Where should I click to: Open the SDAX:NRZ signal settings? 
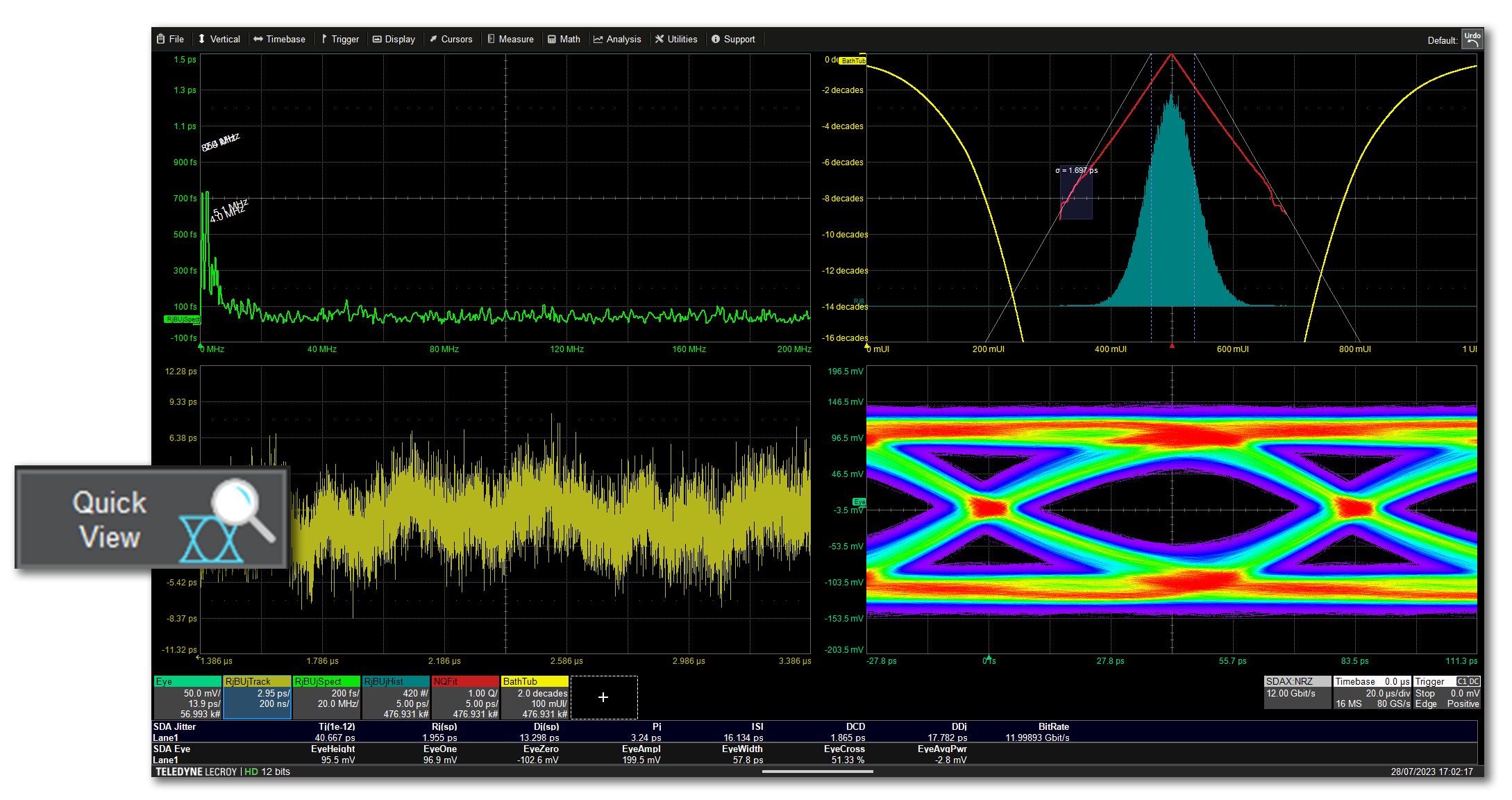pos(1297,692)
